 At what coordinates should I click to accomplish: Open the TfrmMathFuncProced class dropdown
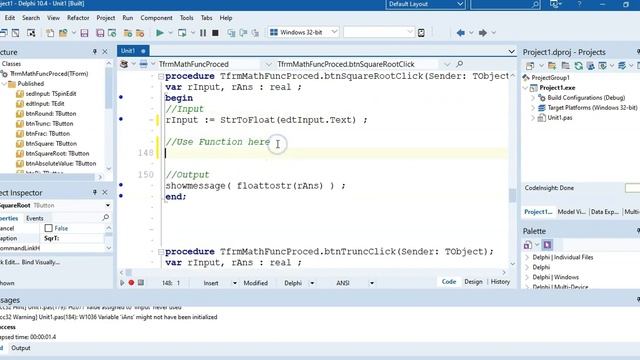pyautogui.click(x=268, y=64)
